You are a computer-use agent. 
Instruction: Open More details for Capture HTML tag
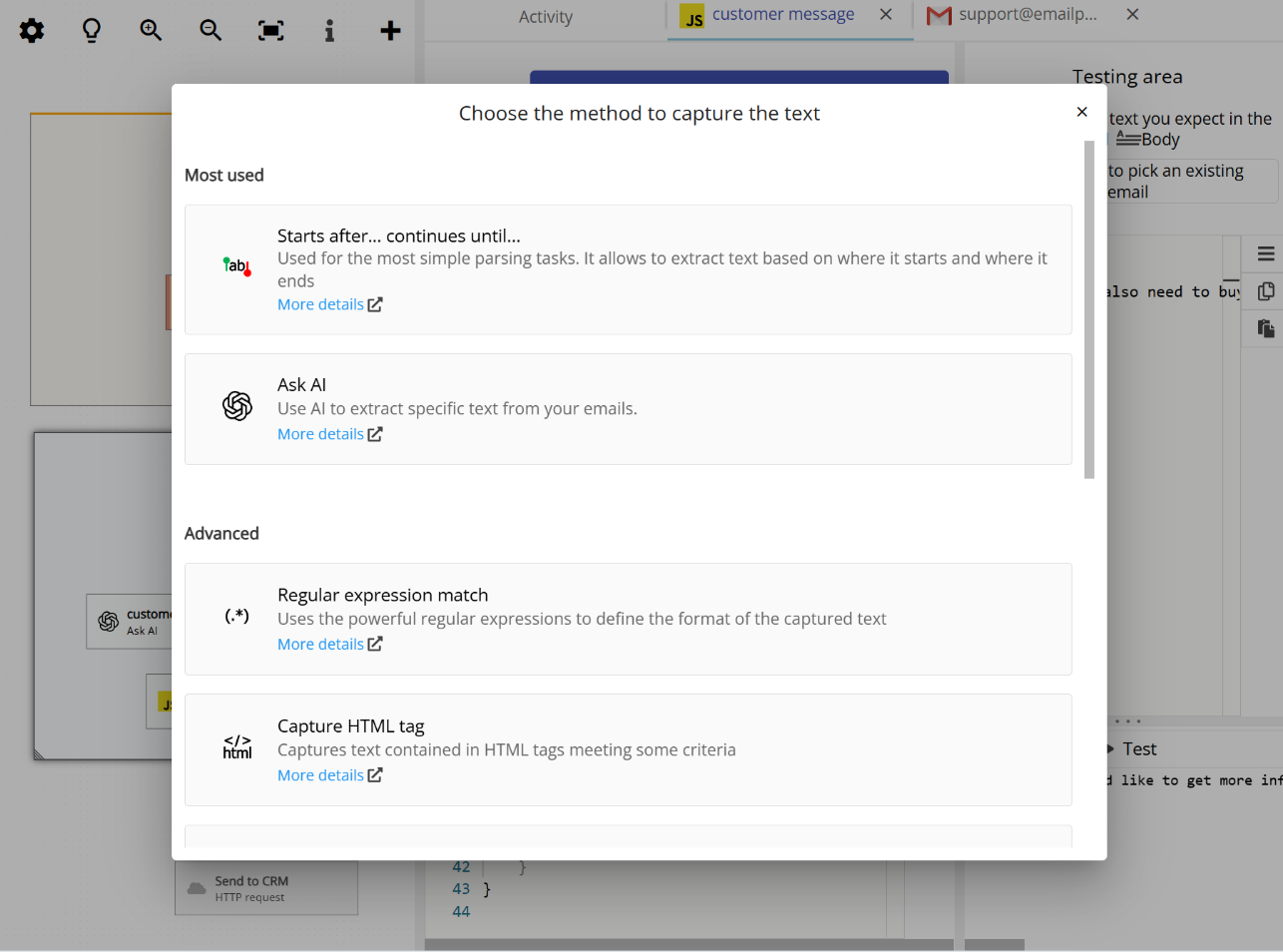321,774
